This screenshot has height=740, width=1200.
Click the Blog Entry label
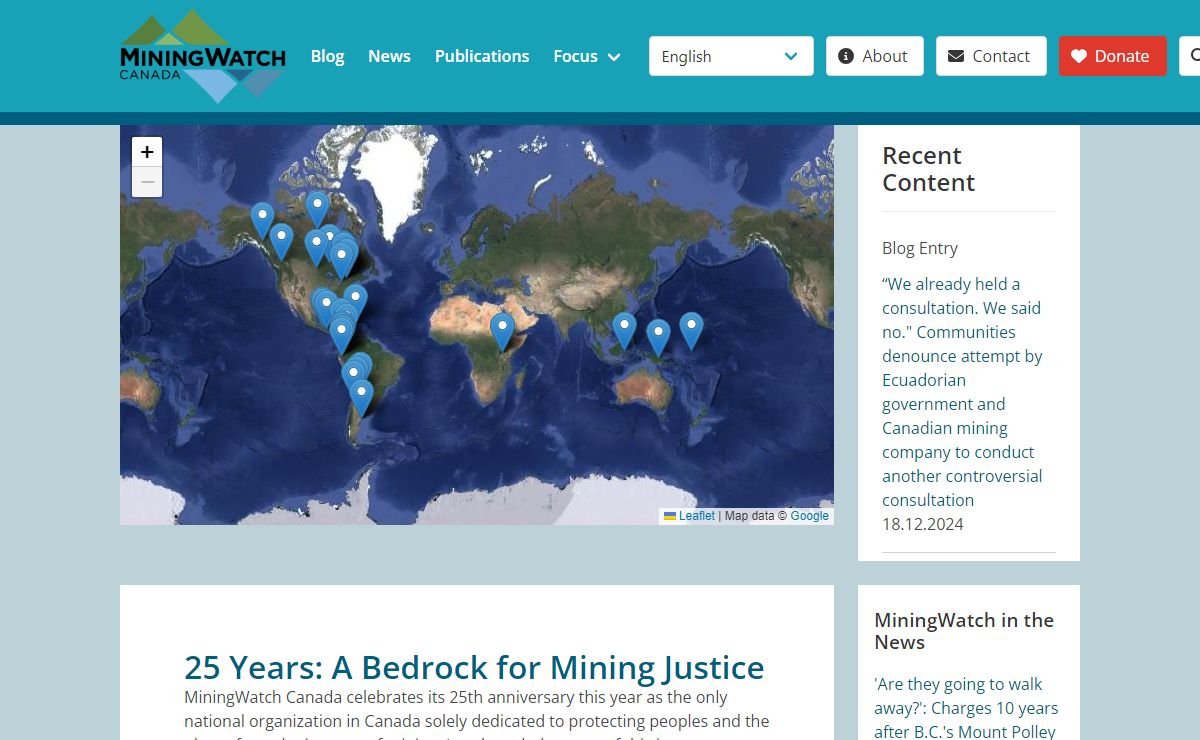pos(920,248)
